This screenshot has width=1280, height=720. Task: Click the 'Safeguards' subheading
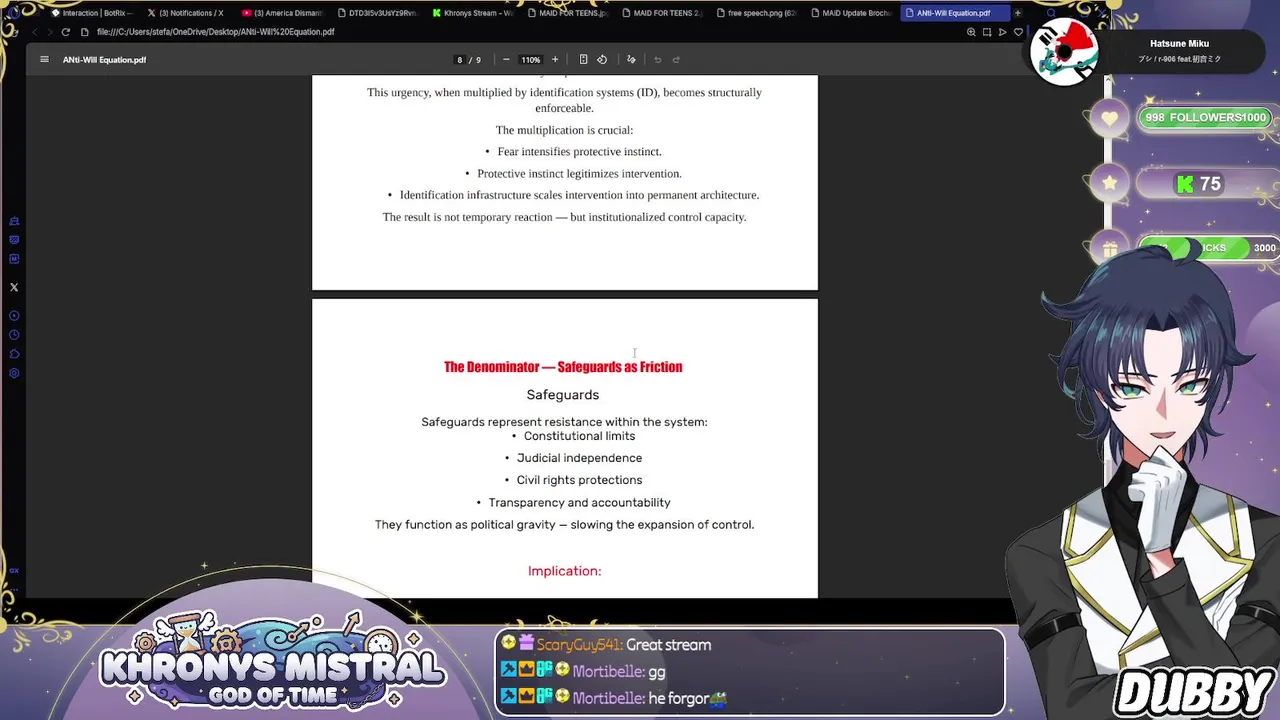(x=563, y=395)
